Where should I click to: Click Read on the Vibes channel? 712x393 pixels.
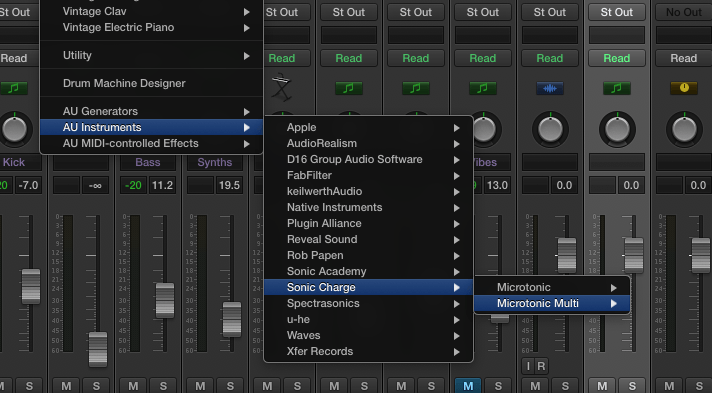point(483,58)
